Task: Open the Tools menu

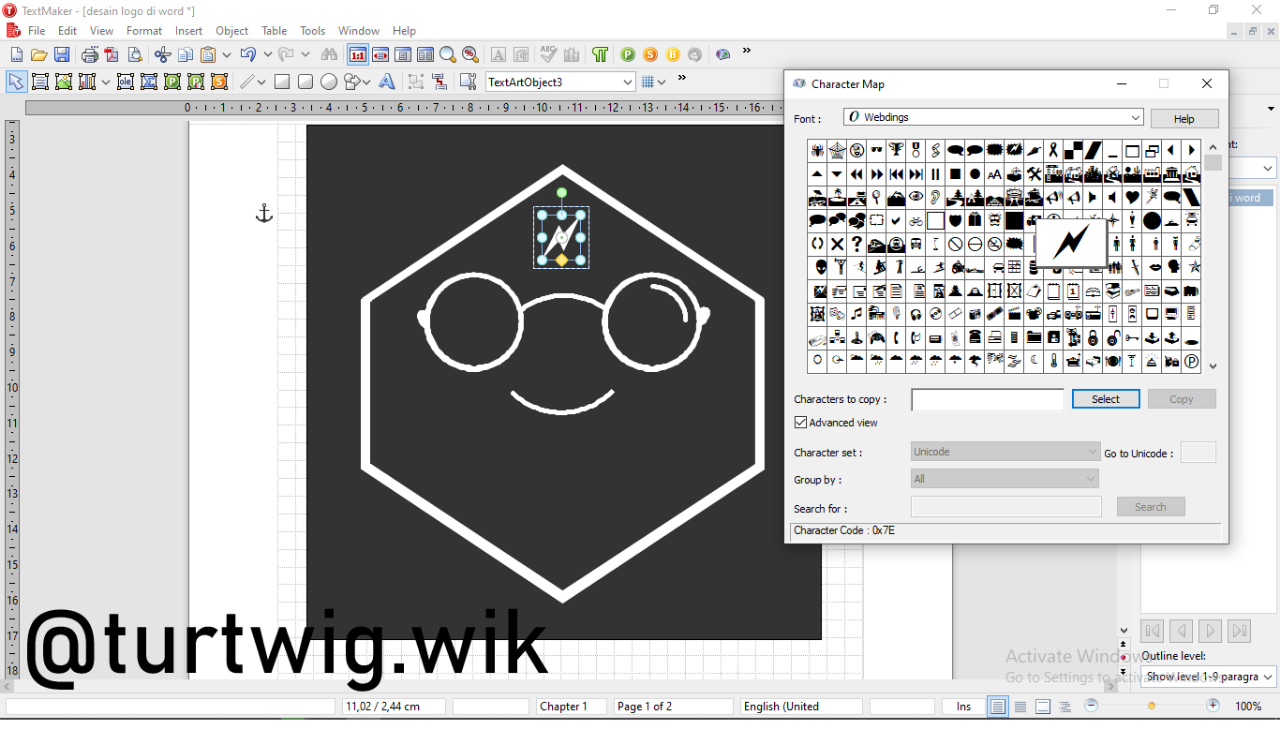Action: click(313, 31)
